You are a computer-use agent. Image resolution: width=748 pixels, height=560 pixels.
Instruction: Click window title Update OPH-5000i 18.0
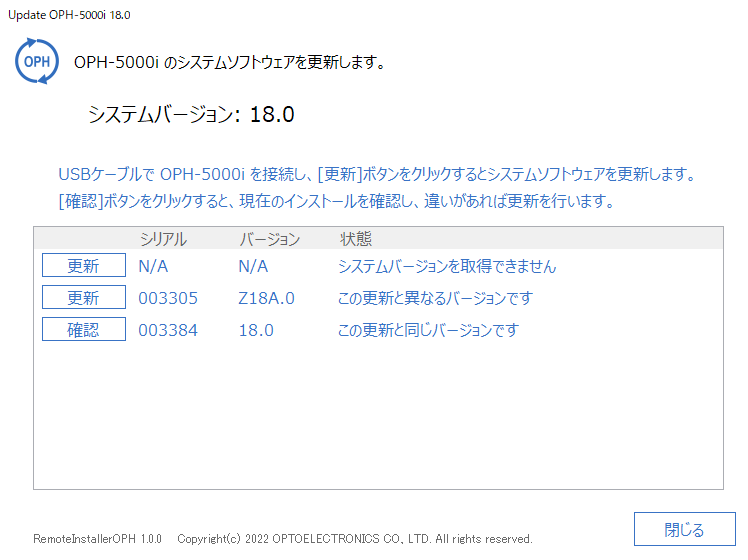[69, 15]
